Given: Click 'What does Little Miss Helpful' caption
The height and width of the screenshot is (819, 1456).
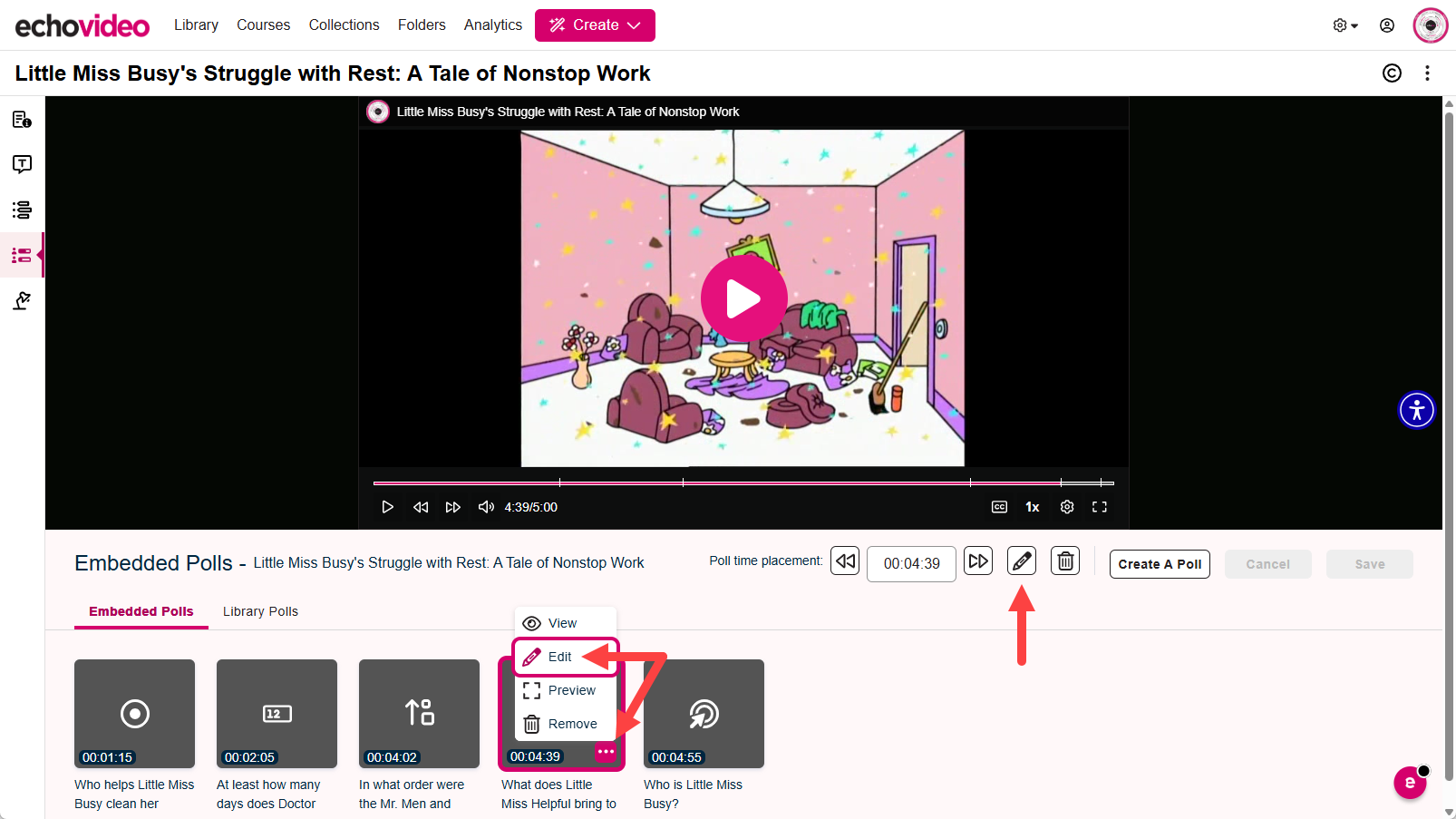Looking at the screenshot, I should (x=558, y=795).
